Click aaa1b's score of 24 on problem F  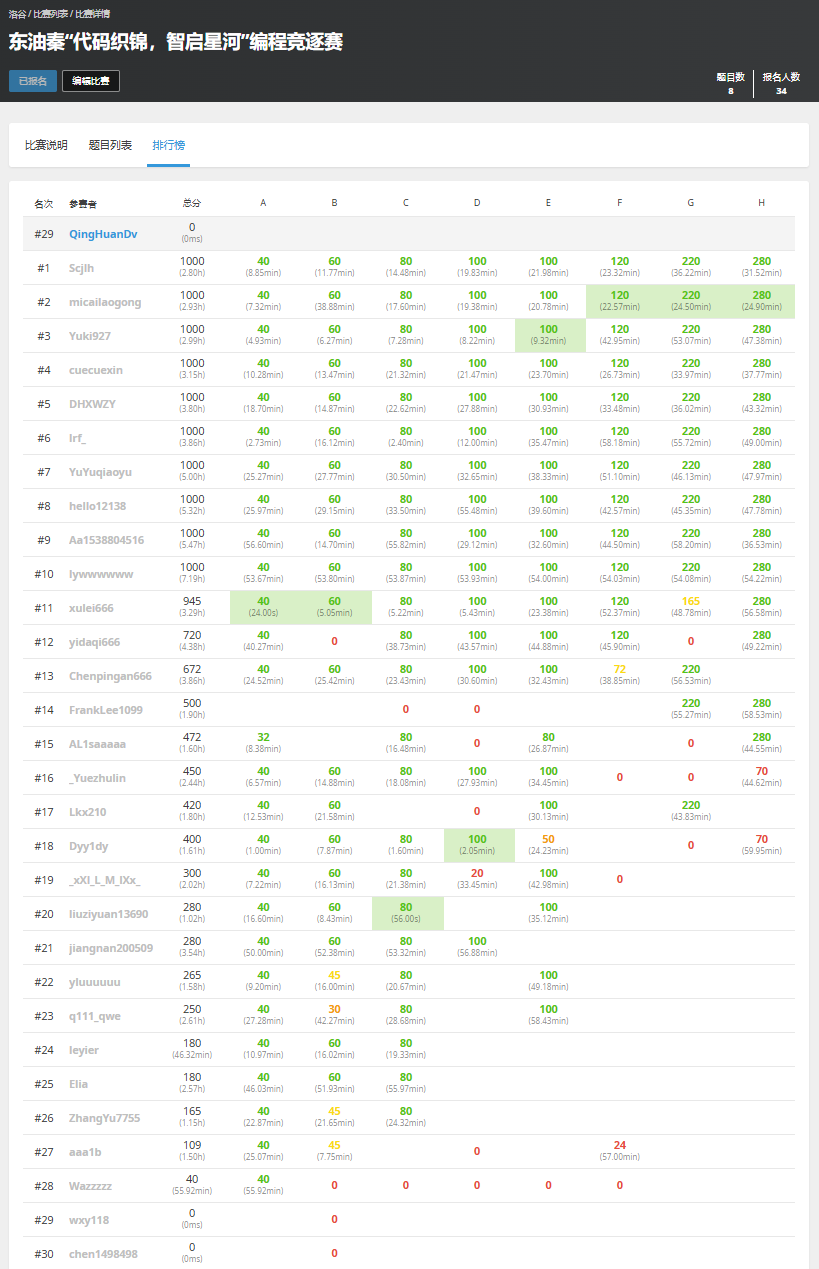coord(619,1146)
